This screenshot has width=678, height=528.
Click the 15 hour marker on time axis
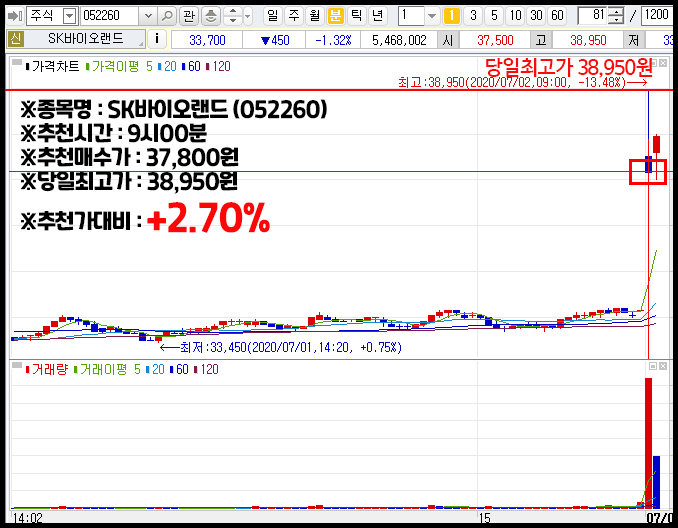tap(485, 518)
